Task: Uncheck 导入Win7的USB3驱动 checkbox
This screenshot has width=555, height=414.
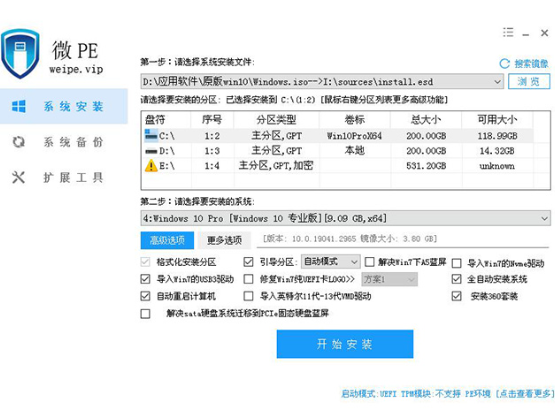Action: (x=145, y=279)
